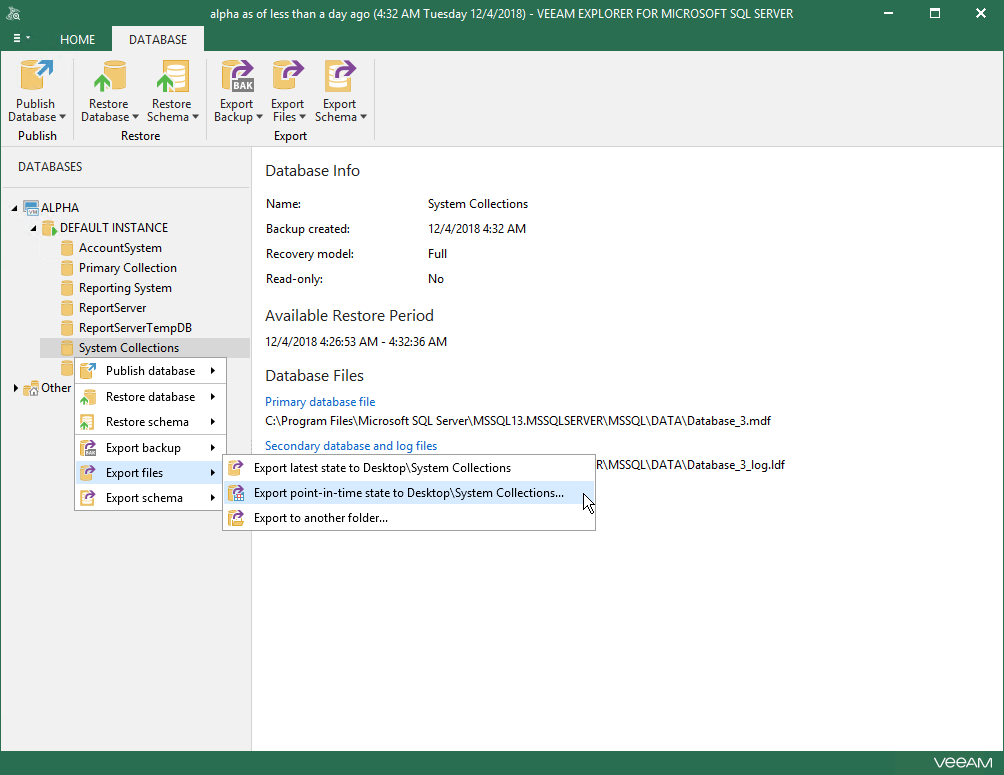Image resolution: width=1004 pixels, height=775 pixels.
Task: Select the Reporting System database
Action: coord(125,288)
